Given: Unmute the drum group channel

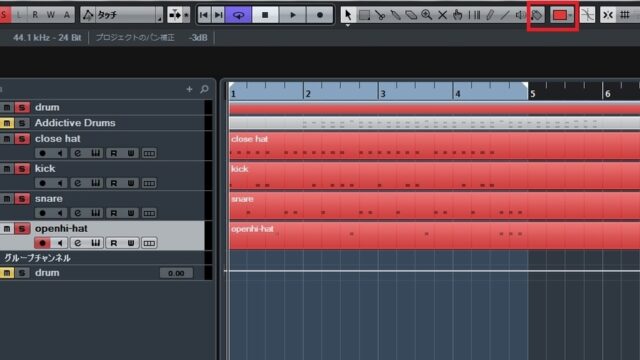Looking at the screenshot, I should (7, 273).
